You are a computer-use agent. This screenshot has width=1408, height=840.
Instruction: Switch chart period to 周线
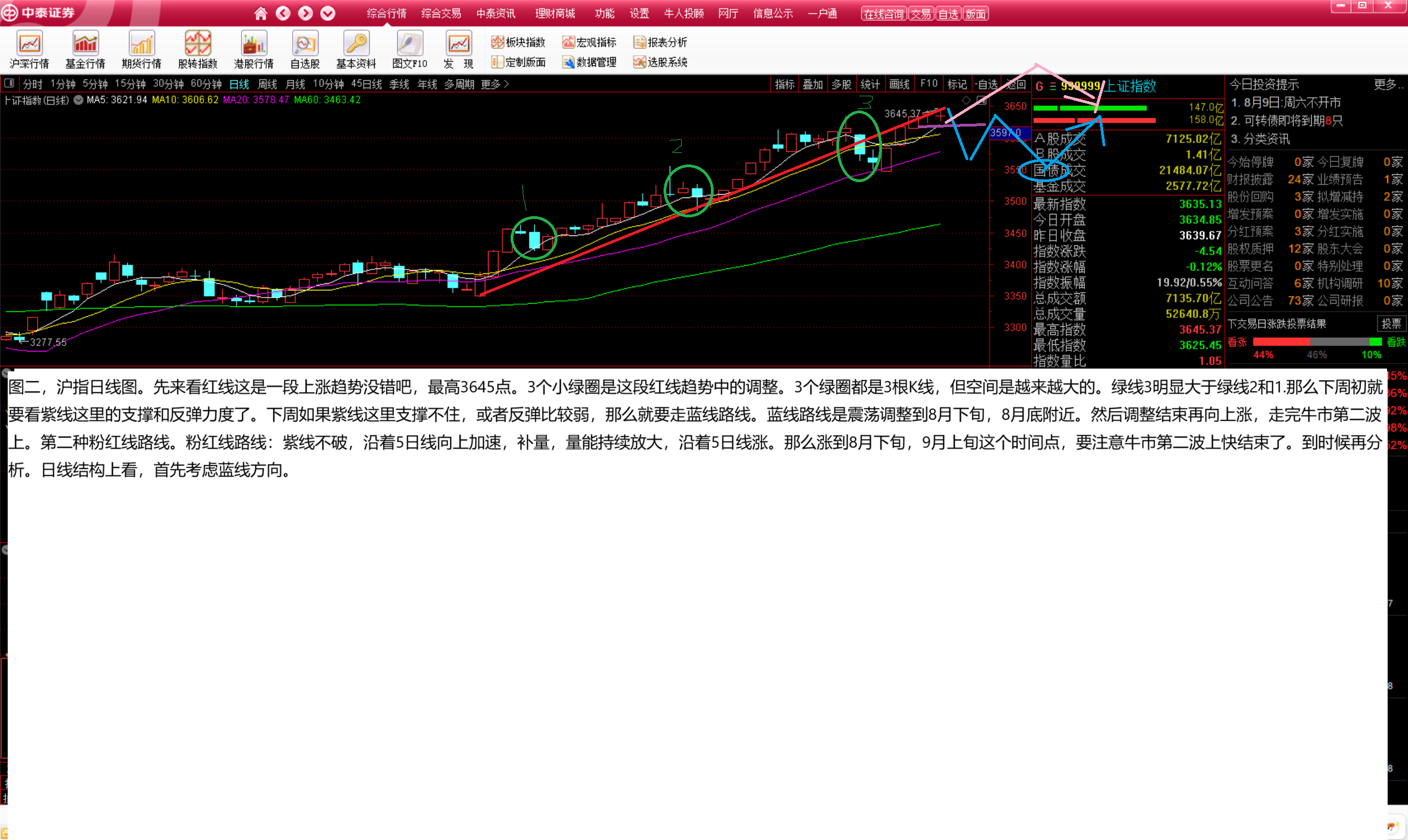(x=267, y=84)
